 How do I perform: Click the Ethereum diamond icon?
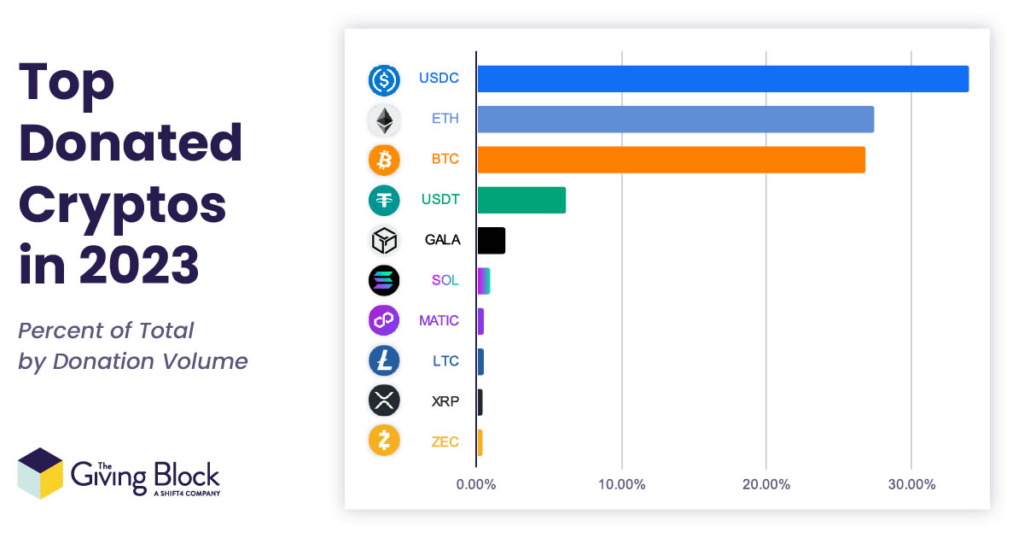click(x=384, y=121)
